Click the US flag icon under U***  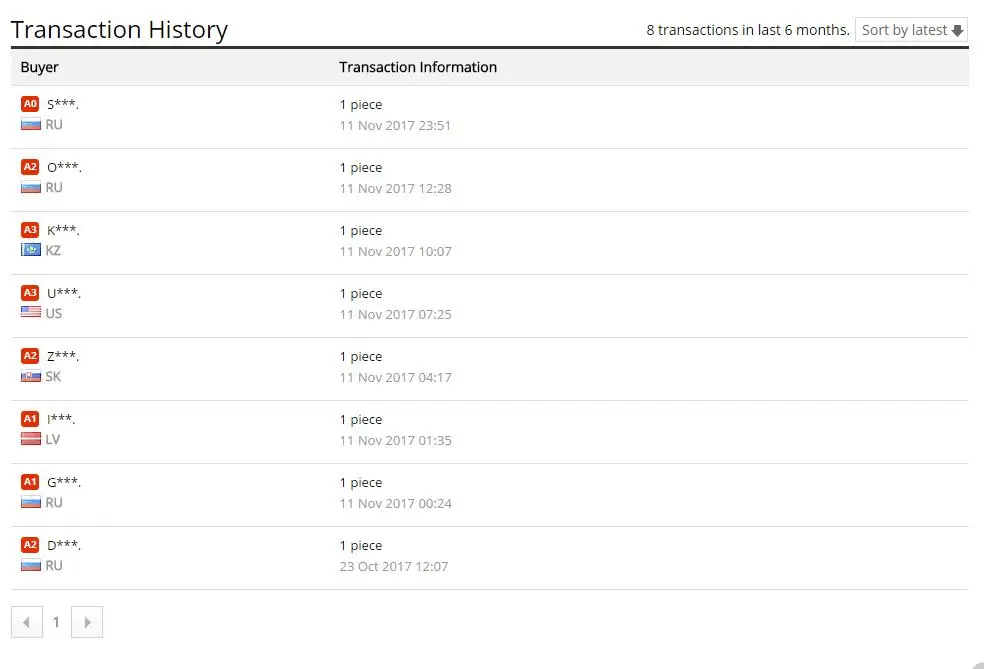[x=31, y=313]
